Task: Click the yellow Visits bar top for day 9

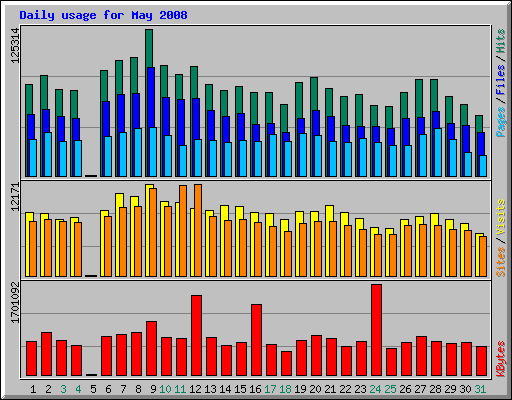Action: (149, 186)
